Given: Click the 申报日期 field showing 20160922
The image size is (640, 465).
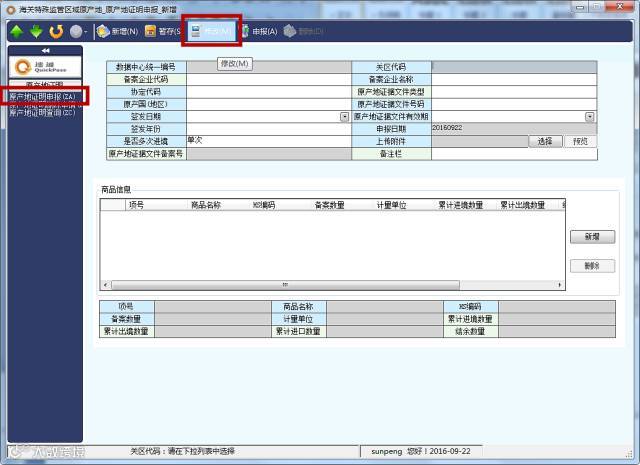Looking at the screenshot, I should (514, 129).
